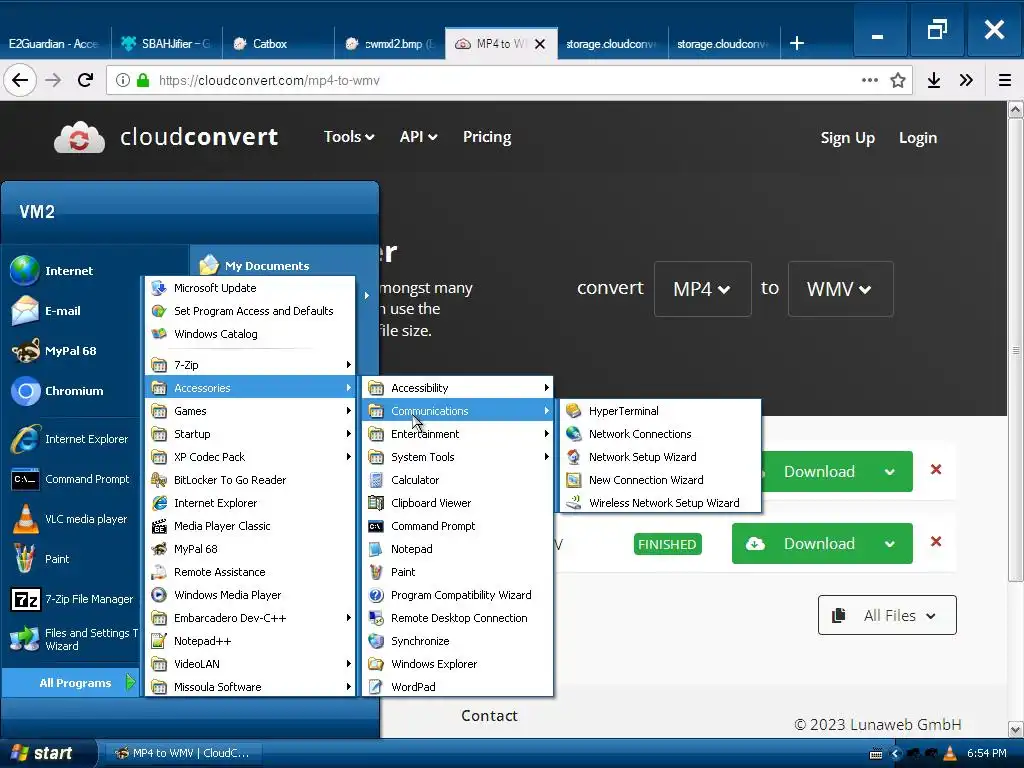This screenshot has height=768, width=1024.
Task: Open Command Prompt from Accessories submenu
Action: pyautogui.click(x=457, y=526)
